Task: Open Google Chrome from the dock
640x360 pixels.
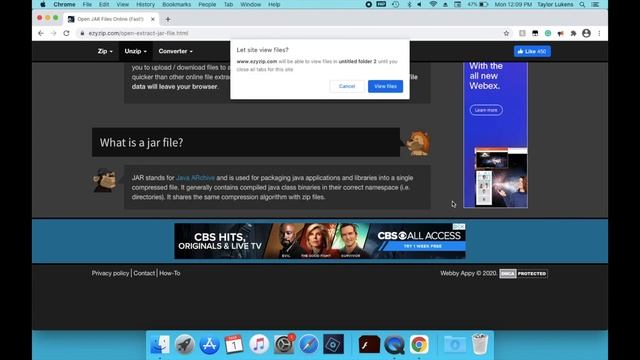Action: coord(419,344)
